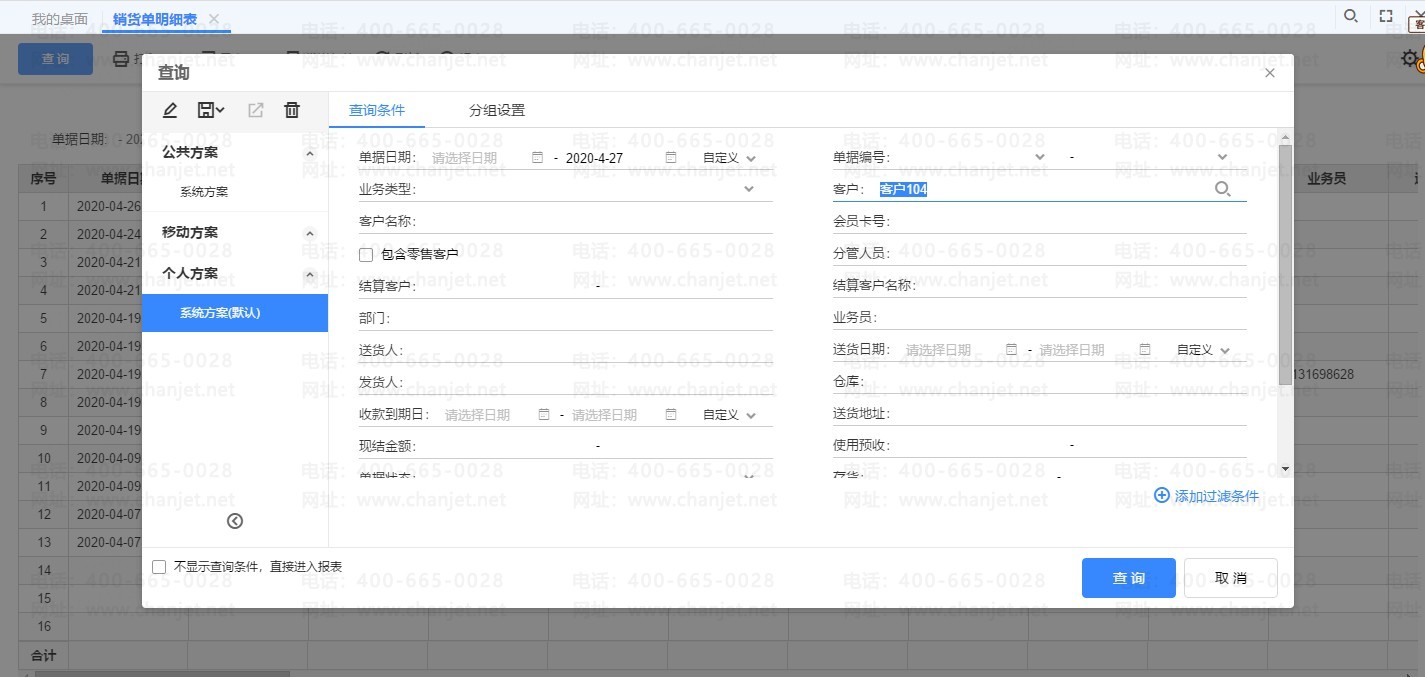Click the global search magnifier icon
Image resolution: width=1425 pixels, height=677 pixels.
1350,16
